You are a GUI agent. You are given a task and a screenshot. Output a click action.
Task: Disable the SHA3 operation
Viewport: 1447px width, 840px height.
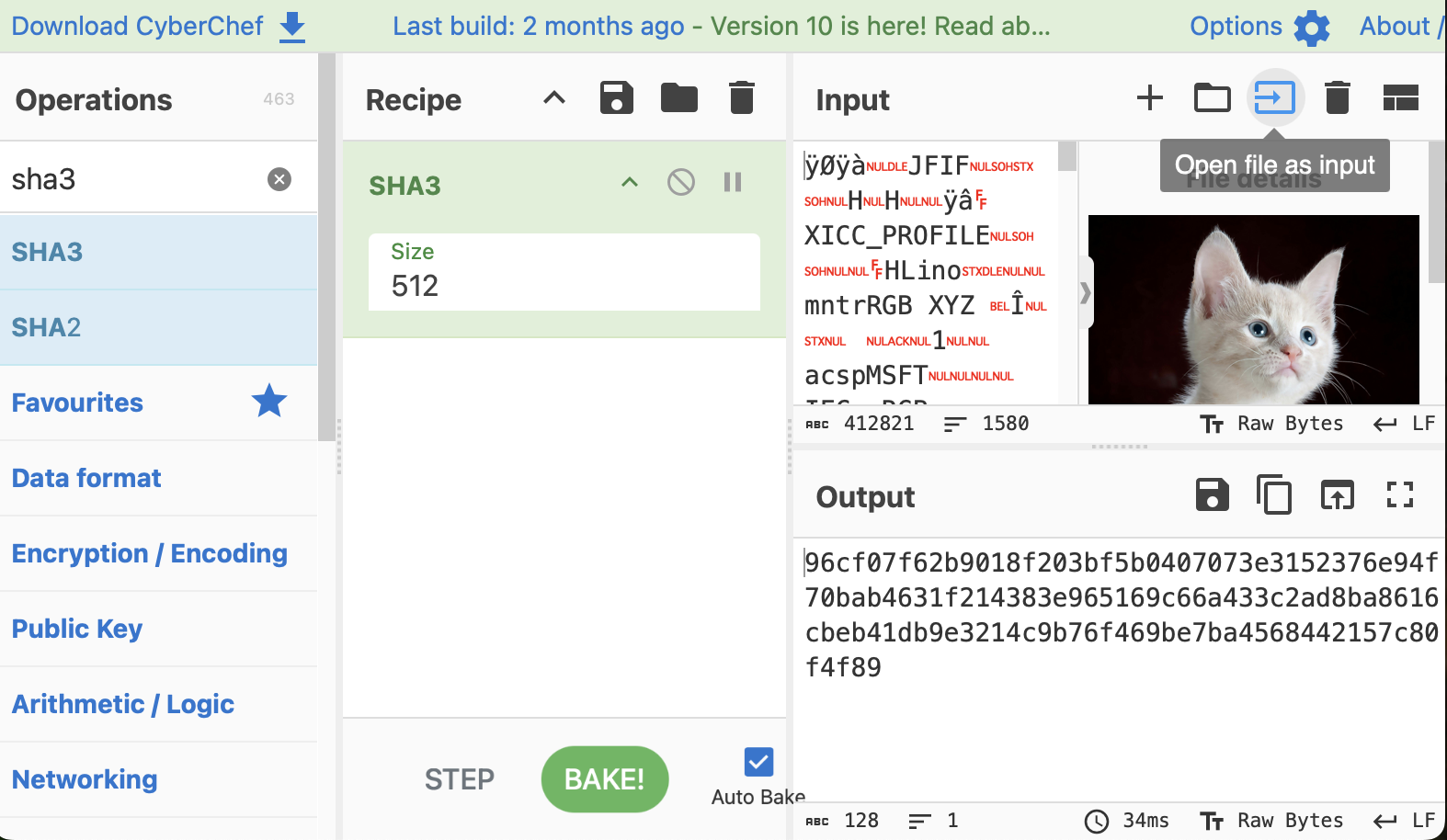click(x=680, y=182)
